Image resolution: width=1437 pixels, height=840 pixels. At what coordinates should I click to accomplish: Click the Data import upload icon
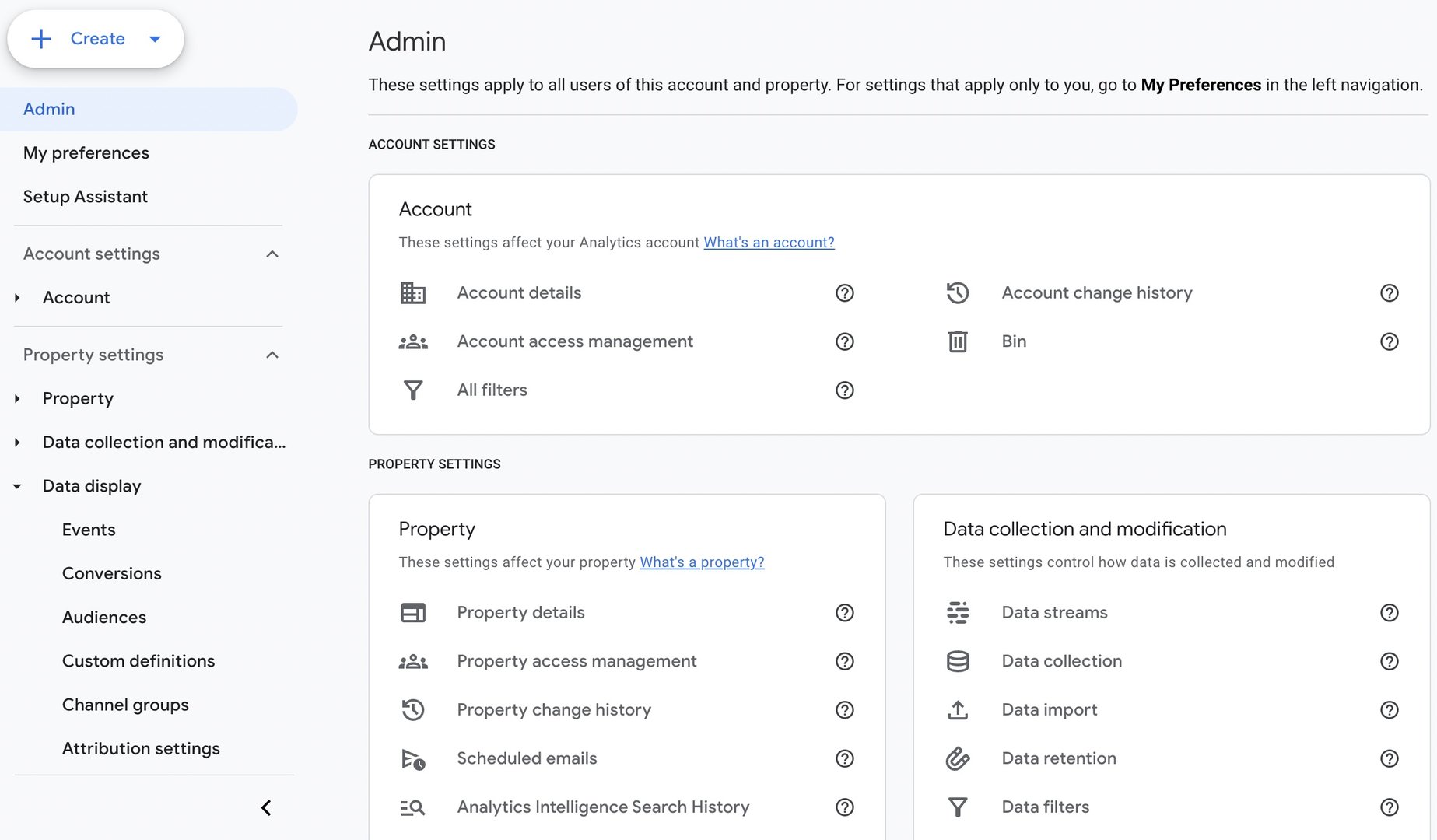(958, 709)
